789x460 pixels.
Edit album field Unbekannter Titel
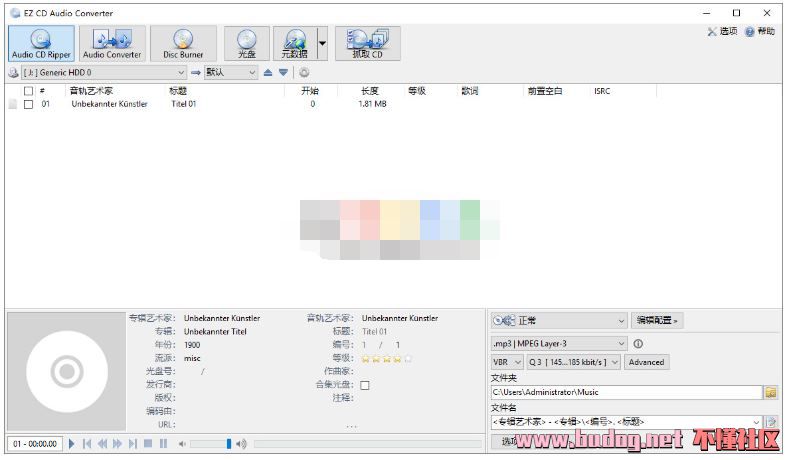[x=215, y=332]
